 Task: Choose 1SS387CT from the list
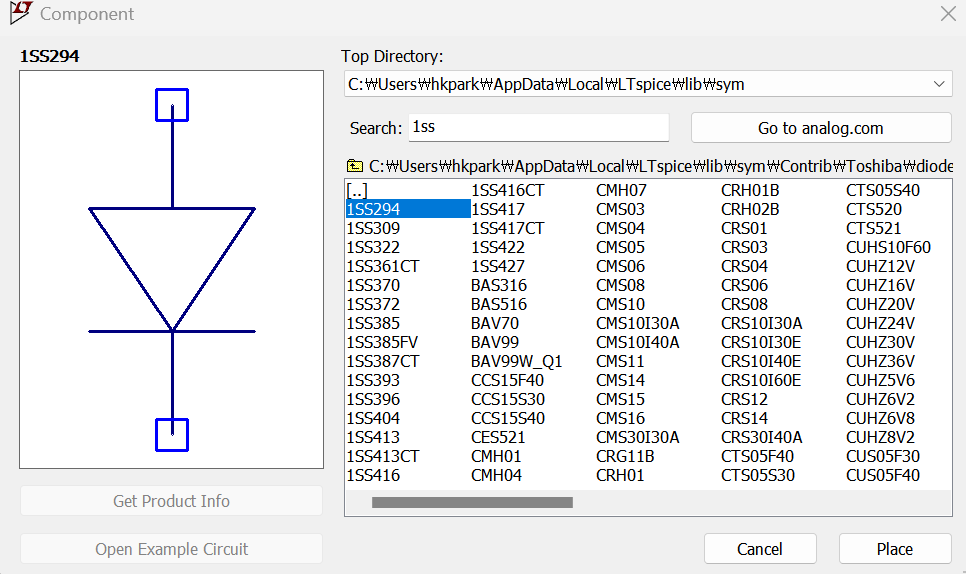click(x=383, y=362)
